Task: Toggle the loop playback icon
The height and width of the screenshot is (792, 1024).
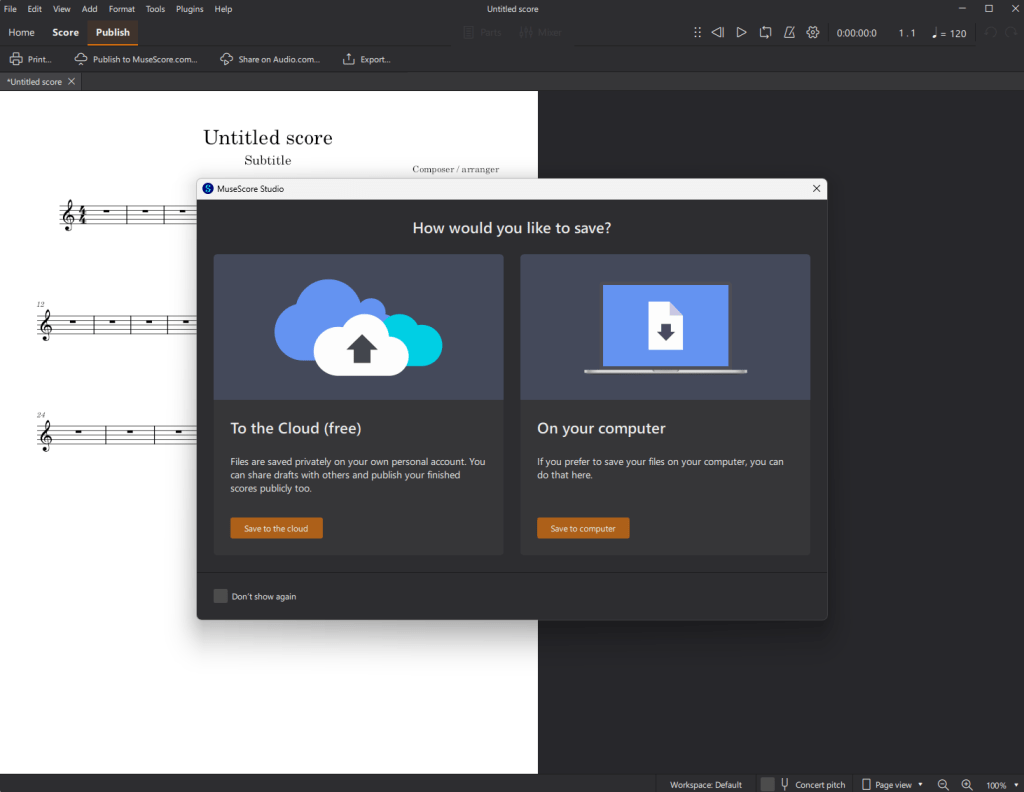Action: (x=765, y=33)
